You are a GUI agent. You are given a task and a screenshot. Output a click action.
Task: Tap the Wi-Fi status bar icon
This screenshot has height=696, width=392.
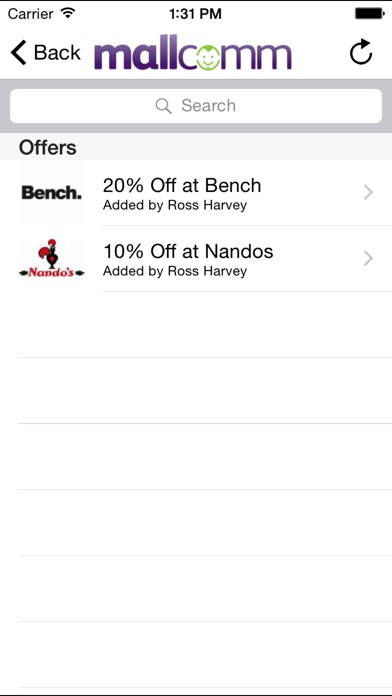(68, 13)
